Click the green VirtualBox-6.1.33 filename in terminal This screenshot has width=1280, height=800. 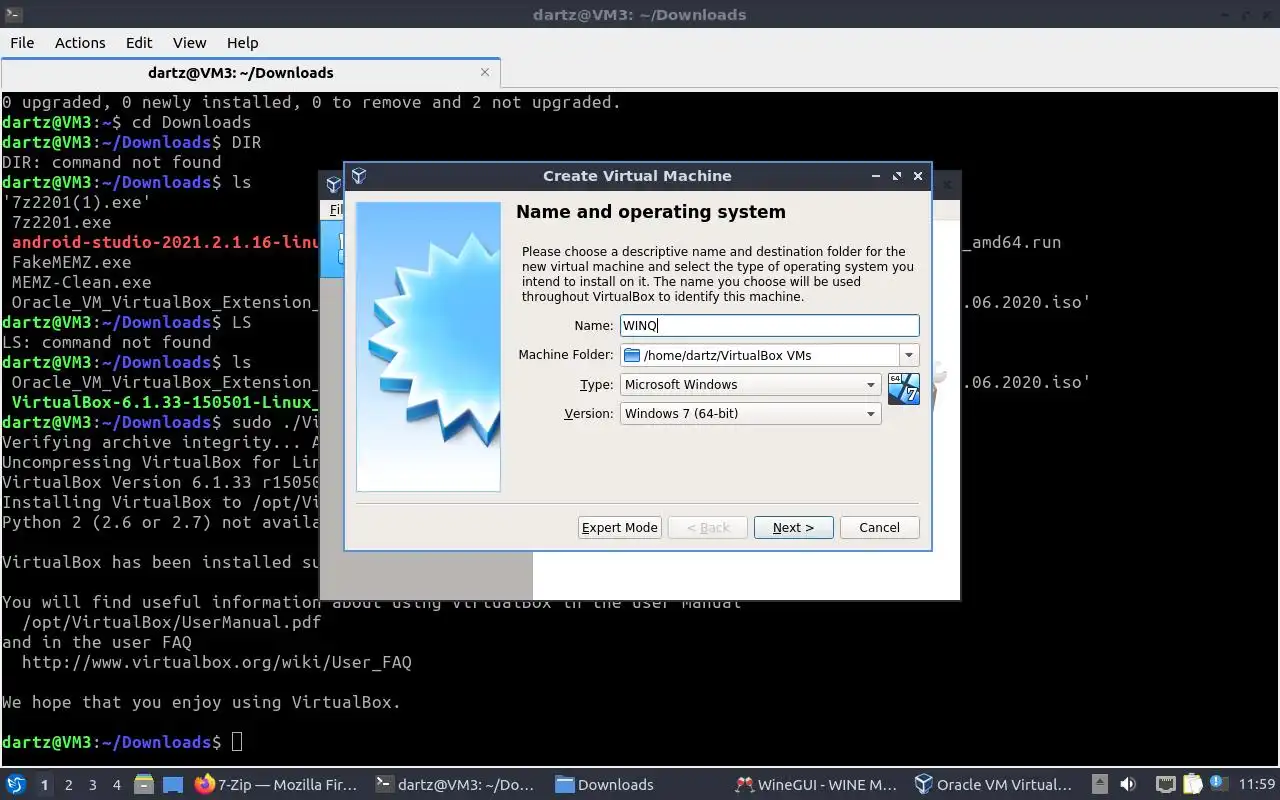165,402
